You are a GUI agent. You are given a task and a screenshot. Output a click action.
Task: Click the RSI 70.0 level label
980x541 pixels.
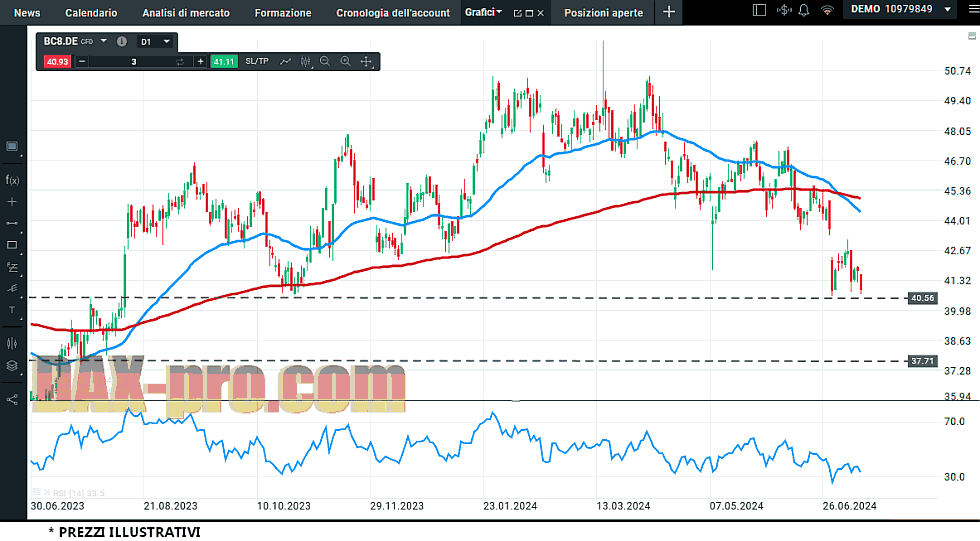click(954, 422)
